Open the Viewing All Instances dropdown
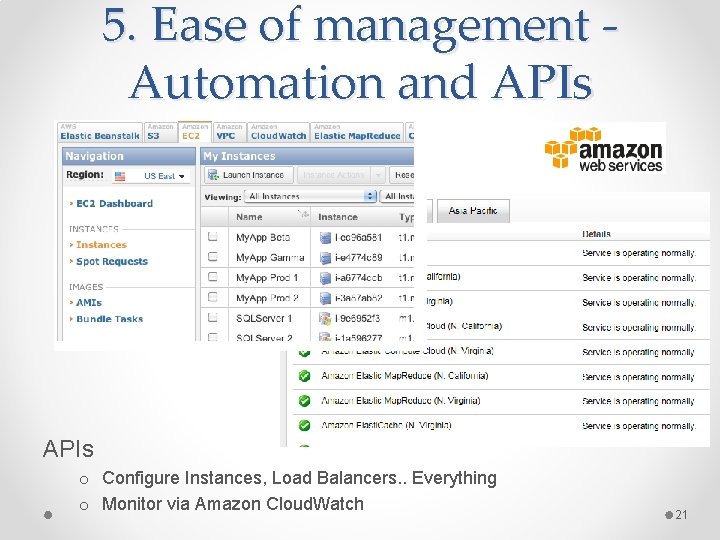 point(310,197)
